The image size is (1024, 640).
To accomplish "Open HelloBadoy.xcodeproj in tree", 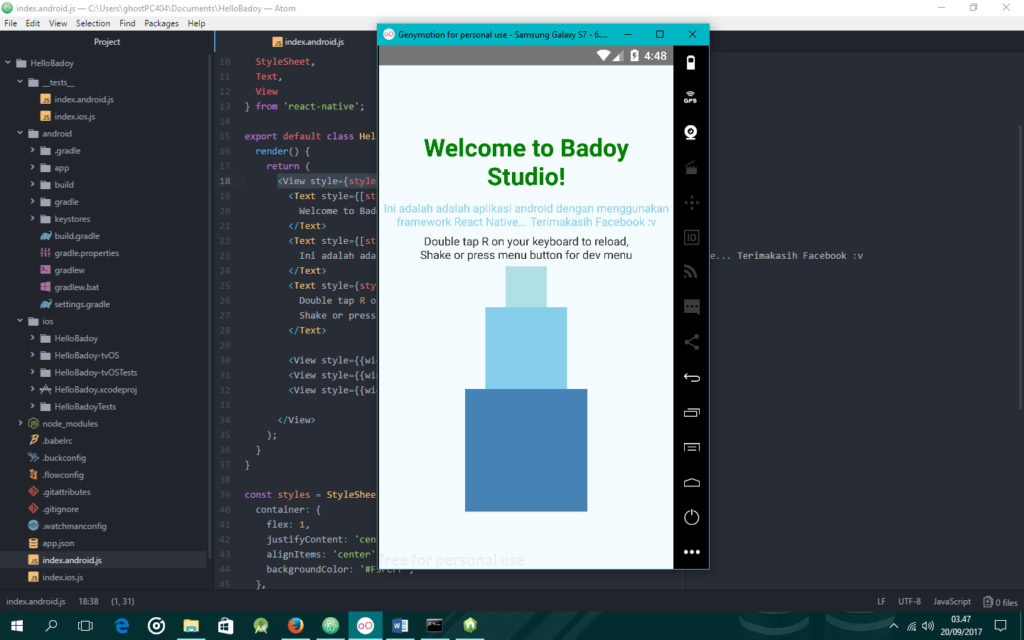I will point(95,389).
